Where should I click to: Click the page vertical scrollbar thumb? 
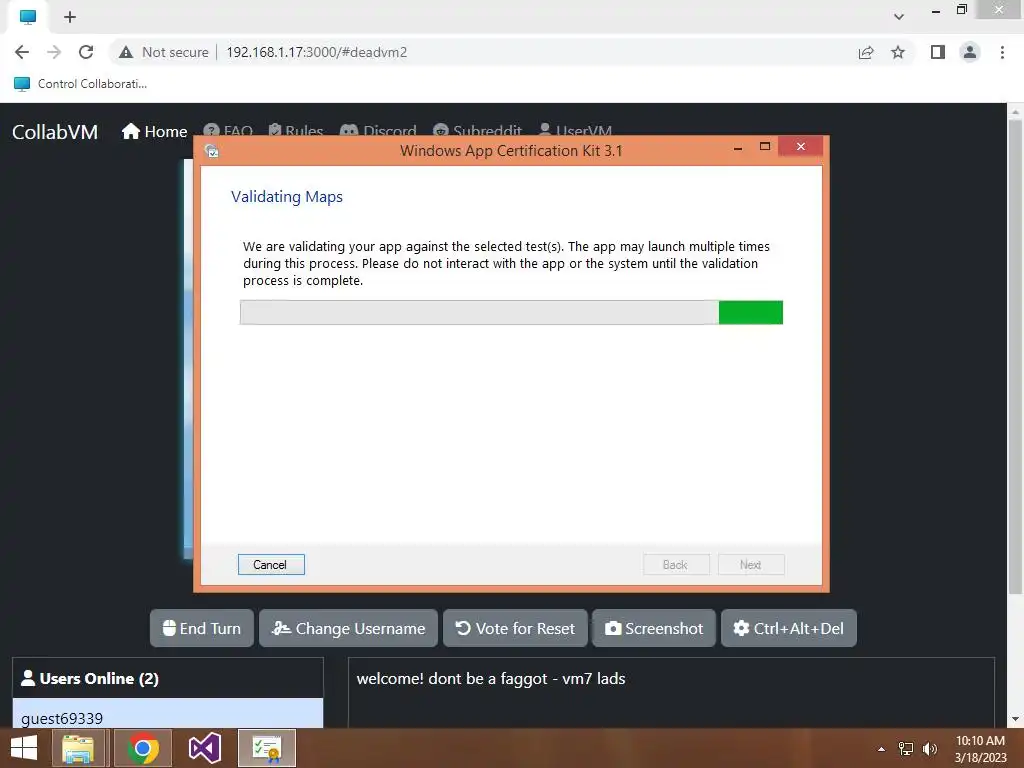pos(1015,356)
